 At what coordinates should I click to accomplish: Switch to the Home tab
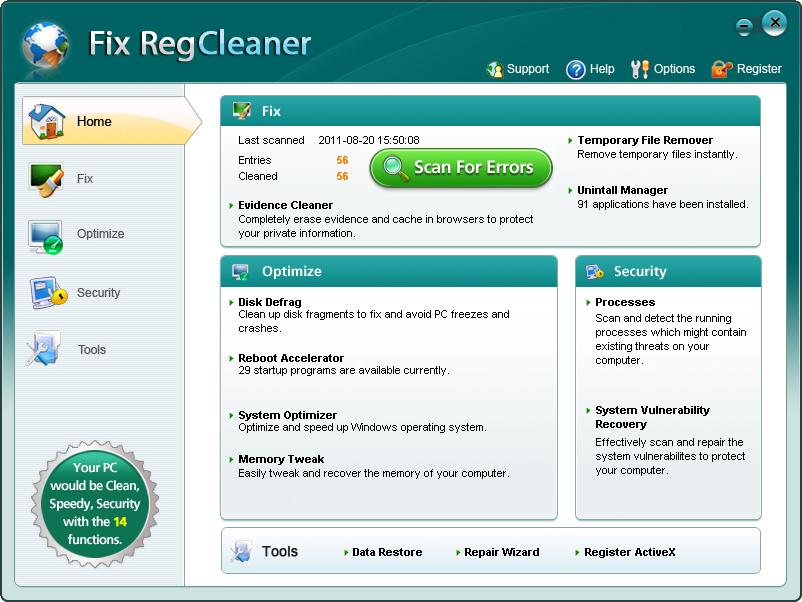(x=94, y=121)
